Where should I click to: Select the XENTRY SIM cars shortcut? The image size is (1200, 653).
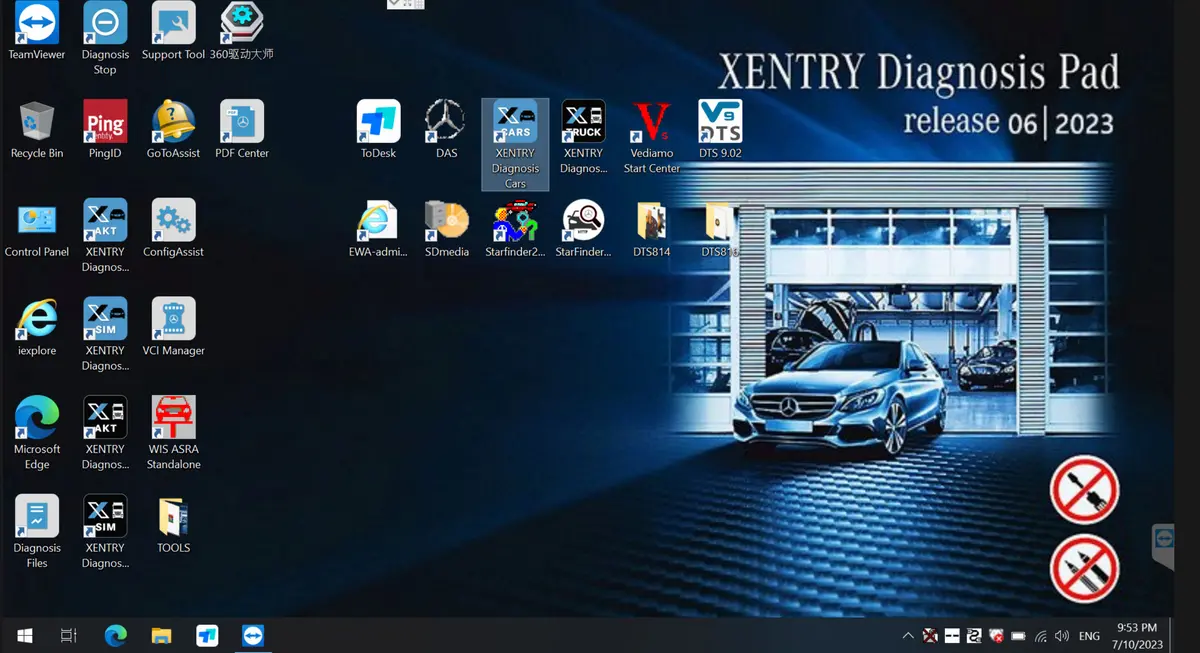tap(105, 334)
